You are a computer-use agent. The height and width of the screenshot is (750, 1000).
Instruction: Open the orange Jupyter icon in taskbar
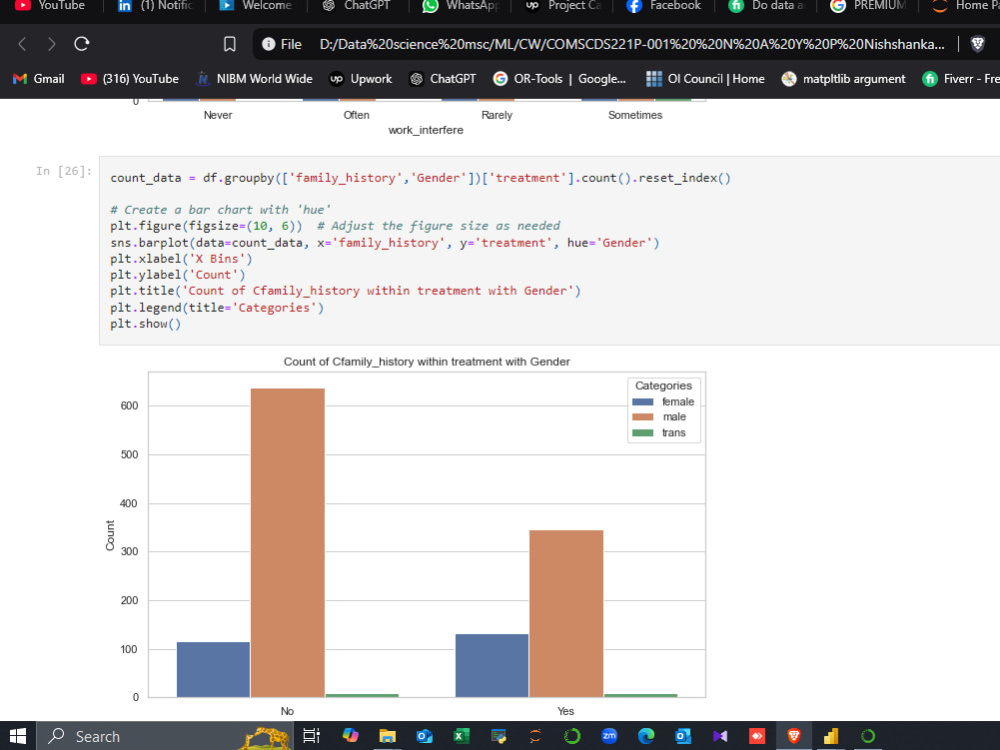coord(535,737)
